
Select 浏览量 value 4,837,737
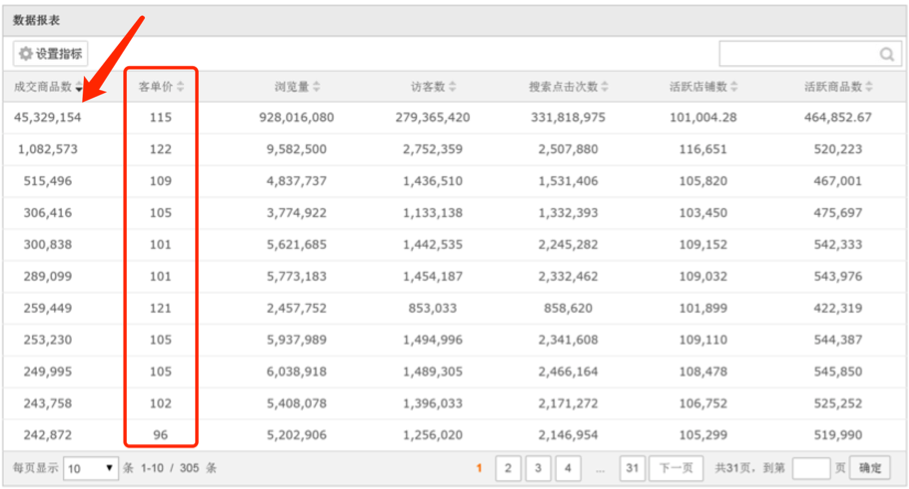[296, 181]
